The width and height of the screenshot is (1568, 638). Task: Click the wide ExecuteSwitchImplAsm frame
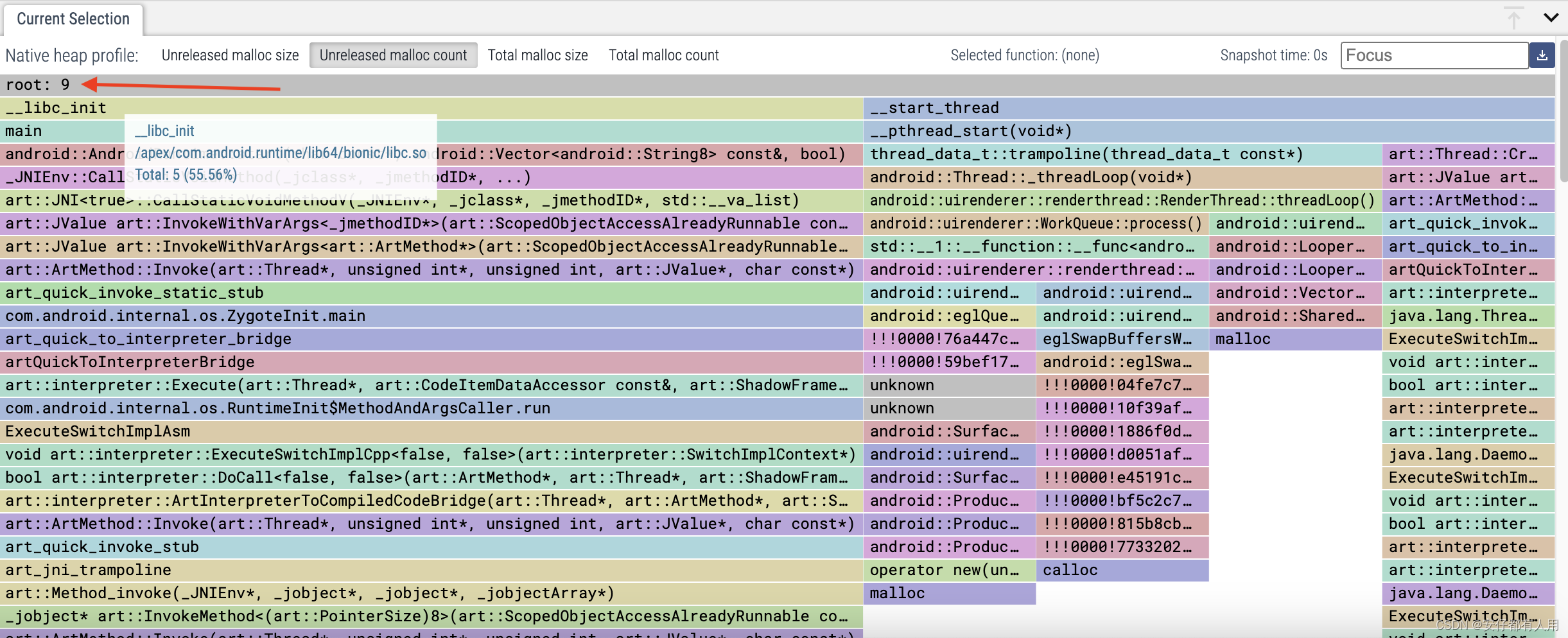click(431, 431)
